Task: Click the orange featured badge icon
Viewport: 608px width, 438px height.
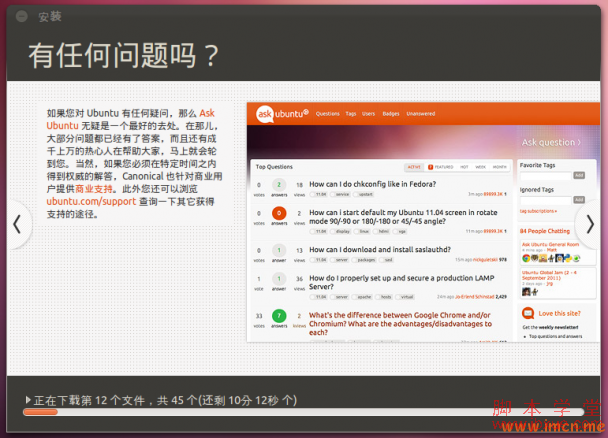Action: (431, 167)
